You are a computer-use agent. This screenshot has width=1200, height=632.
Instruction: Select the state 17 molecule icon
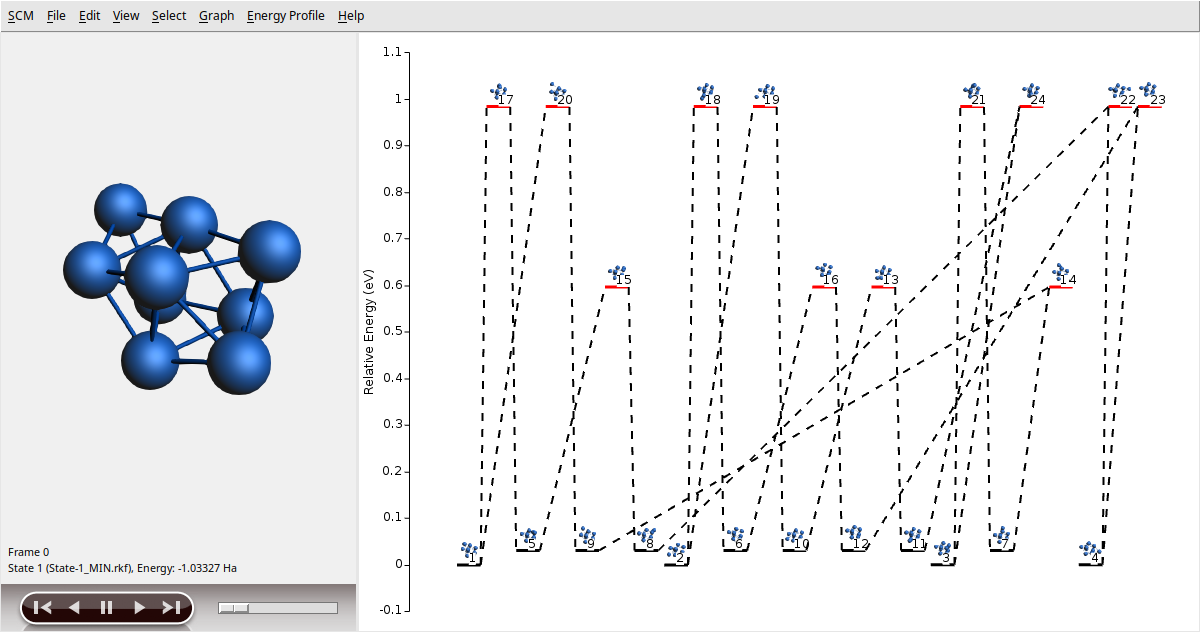click(x=497, y=92)
